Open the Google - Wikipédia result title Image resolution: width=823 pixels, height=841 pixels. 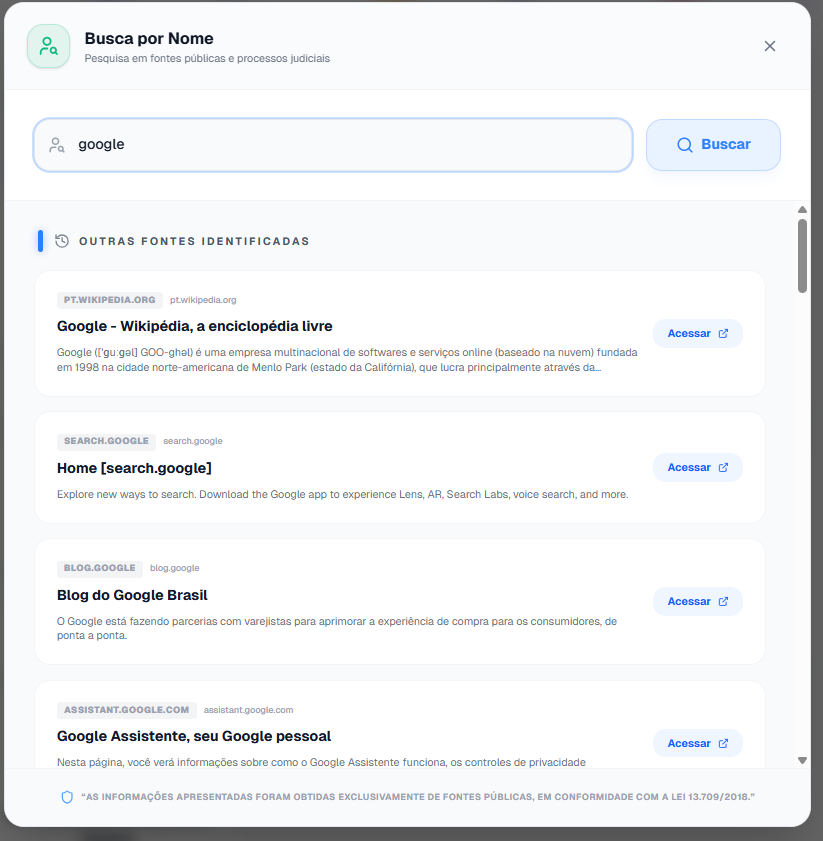(x=195, y=326)
